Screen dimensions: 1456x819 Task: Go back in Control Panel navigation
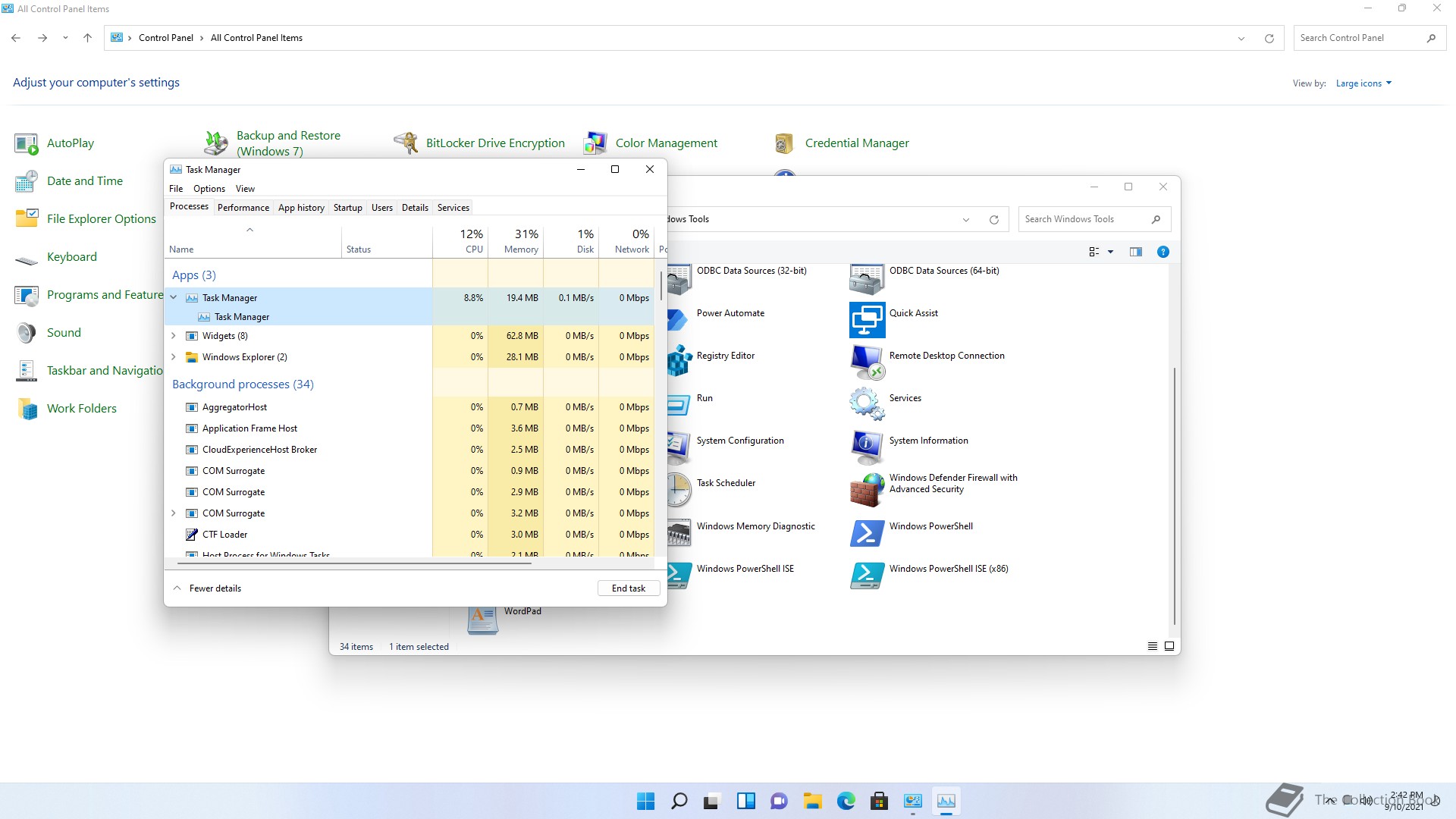(16, 38)
